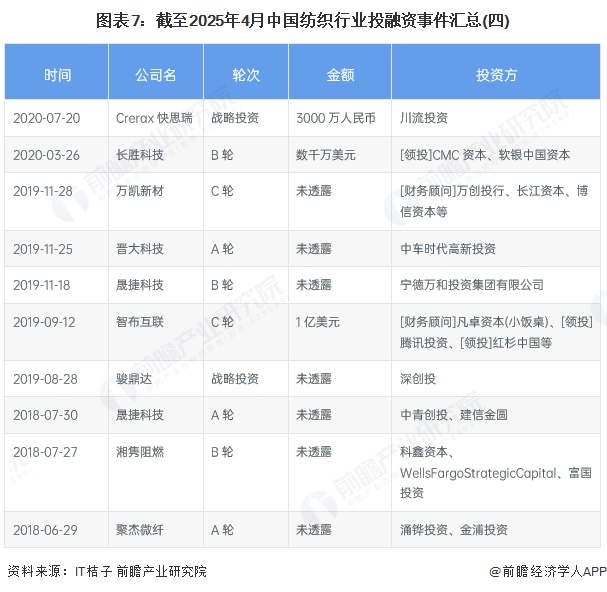
Task: Click the @前瞻经济学人APP credit
Action: (548, 571)
